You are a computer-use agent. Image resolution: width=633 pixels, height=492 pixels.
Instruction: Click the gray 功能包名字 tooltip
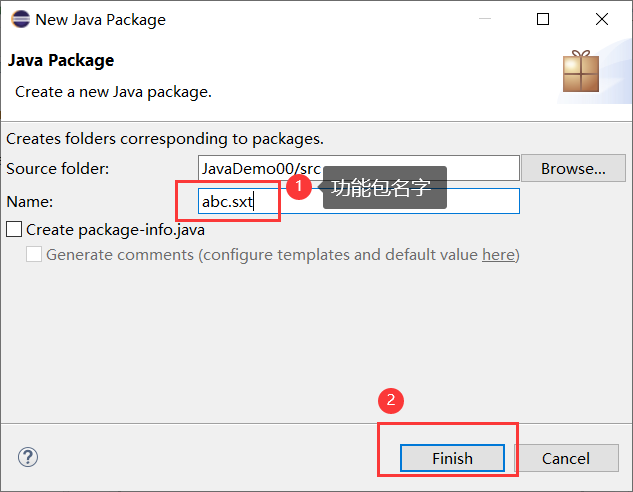(384, 188)
